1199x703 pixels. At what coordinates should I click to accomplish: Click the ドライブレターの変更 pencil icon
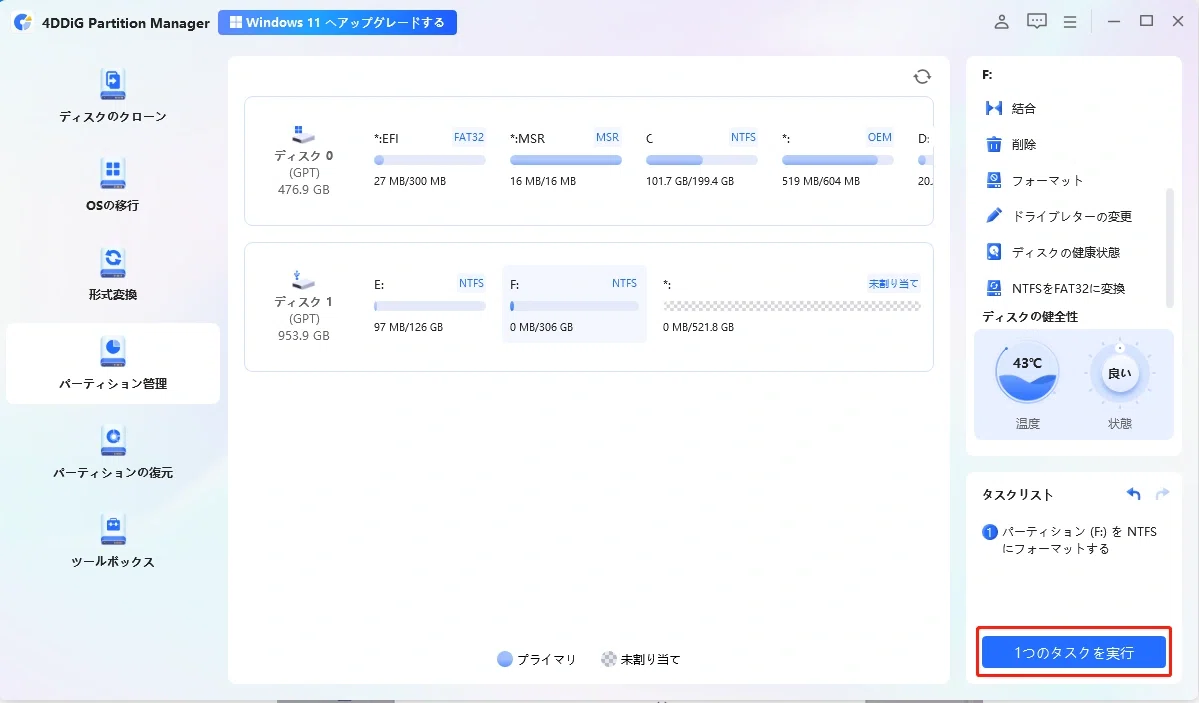coord(993,216)
